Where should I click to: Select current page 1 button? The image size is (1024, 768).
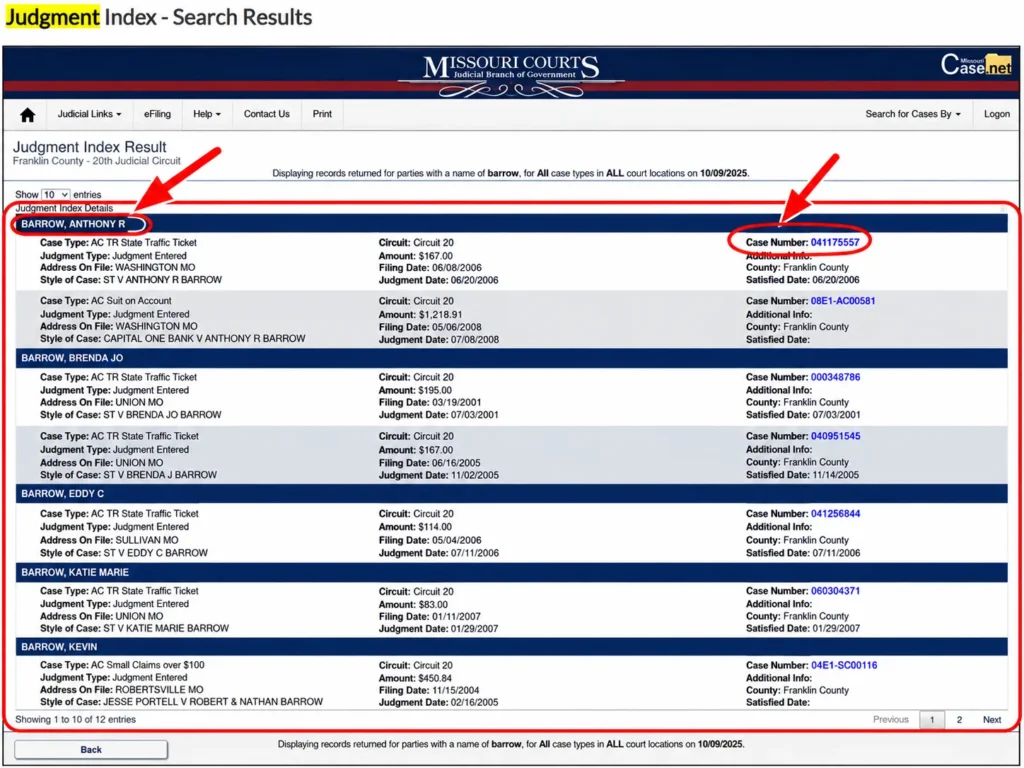point(932,720)
